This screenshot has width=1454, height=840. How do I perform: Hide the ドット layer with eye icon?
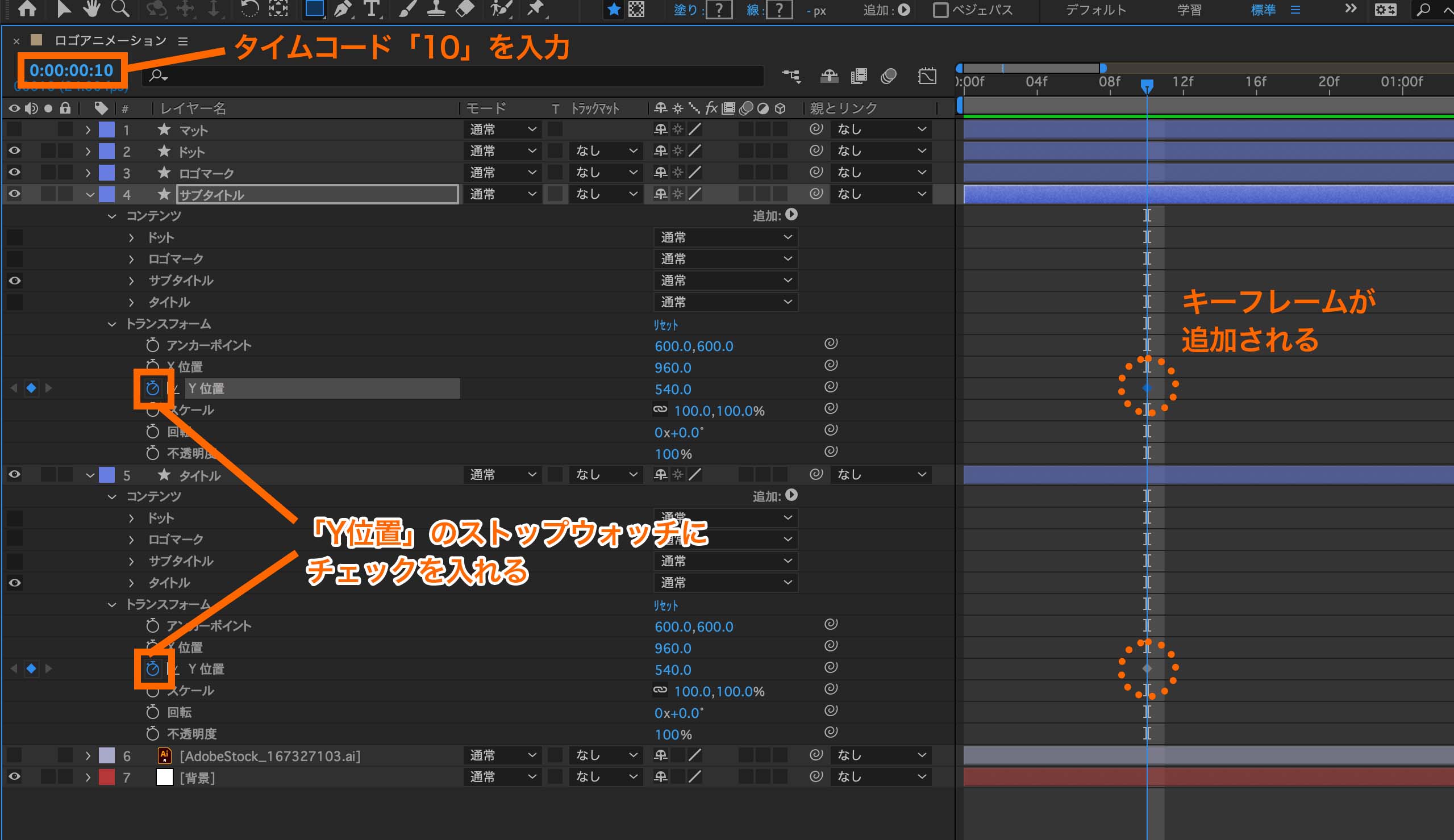pyautogui.click(x=14, y=151)
